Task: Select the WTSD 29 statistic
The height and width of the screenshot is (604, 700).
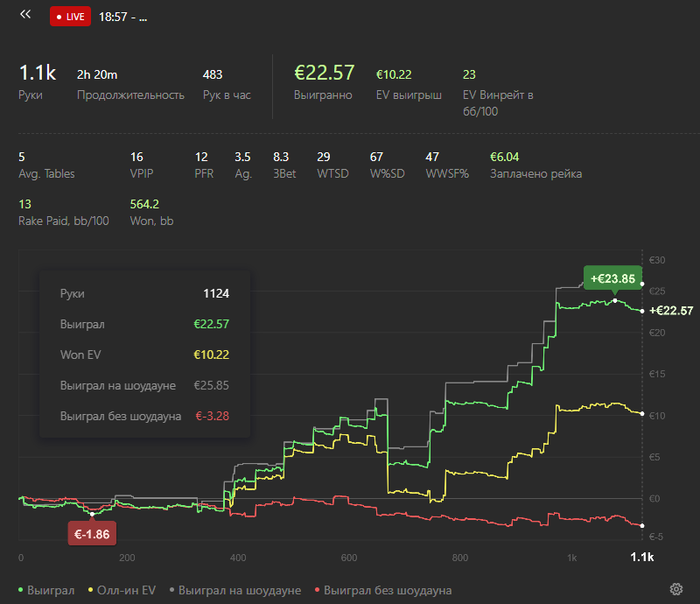Action: [x=333, y=165]
